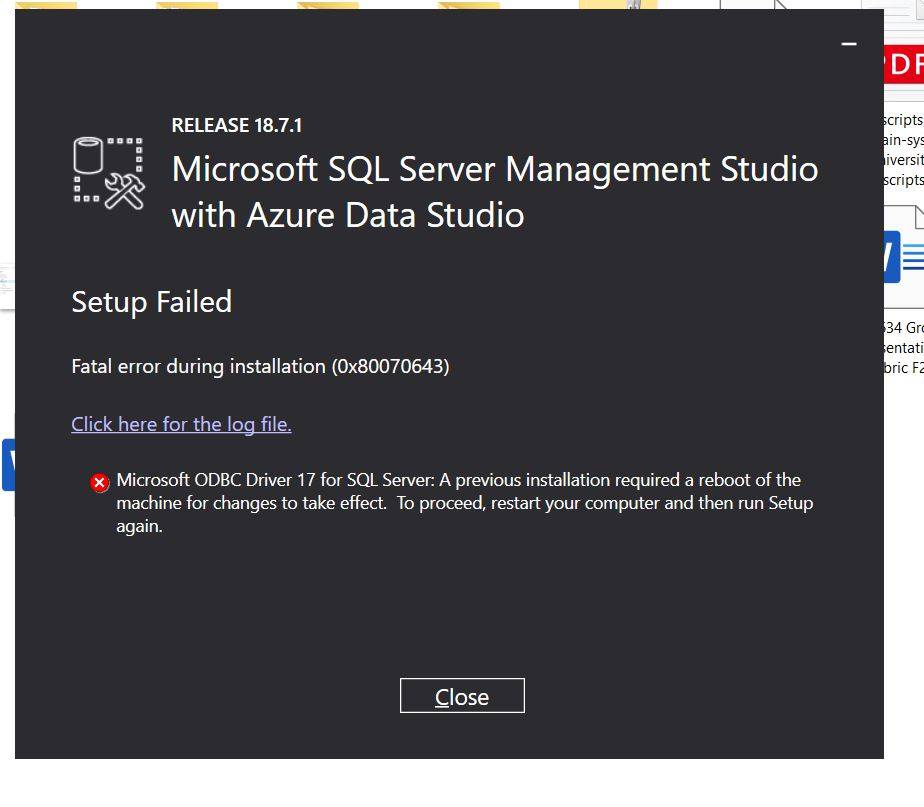Click the 'RELEASE 18.7.1' version label
The image size is (924, 807).
[x=237, y=125]
